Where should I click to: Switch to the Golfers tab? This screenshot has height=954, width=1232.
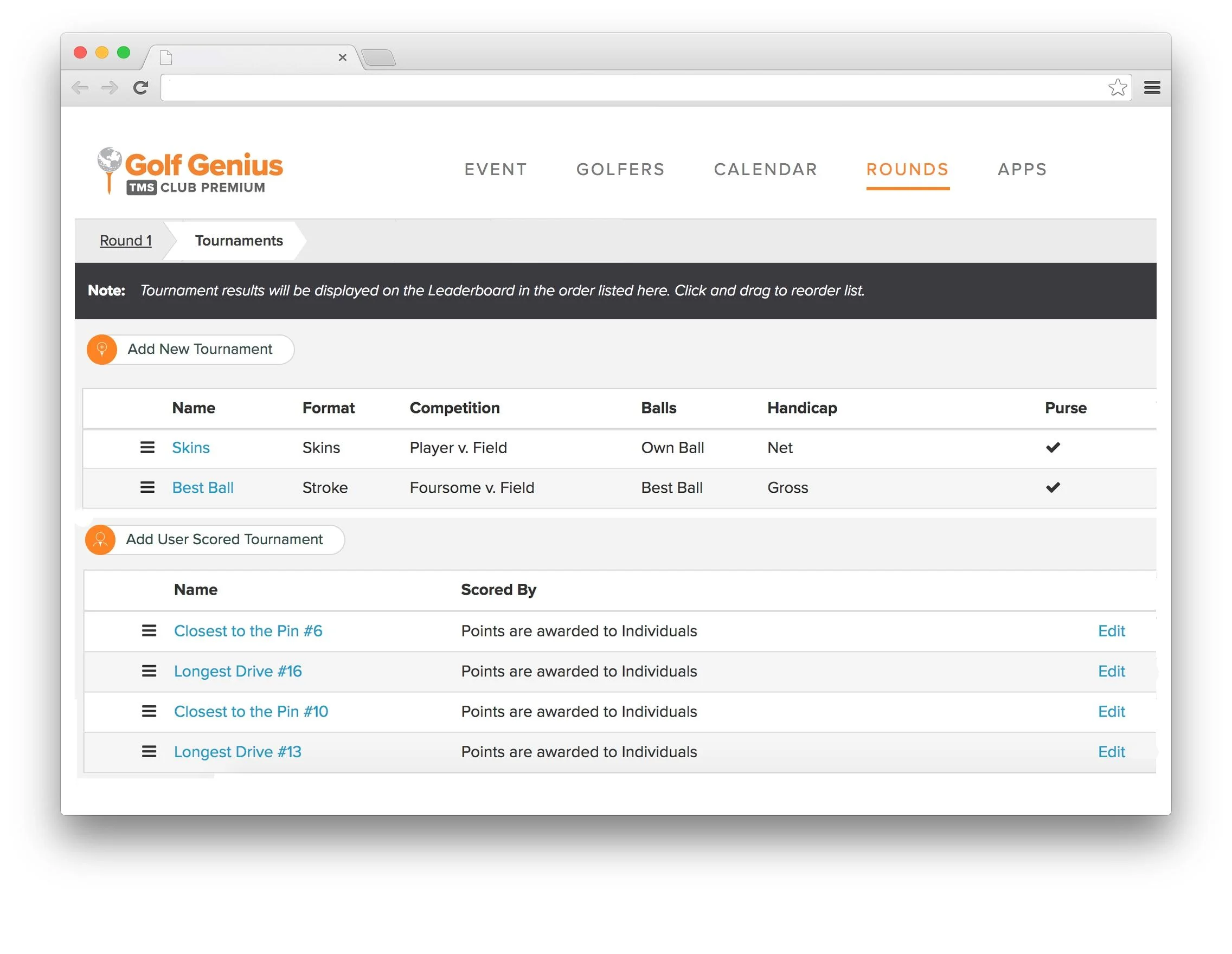point(620,169)
